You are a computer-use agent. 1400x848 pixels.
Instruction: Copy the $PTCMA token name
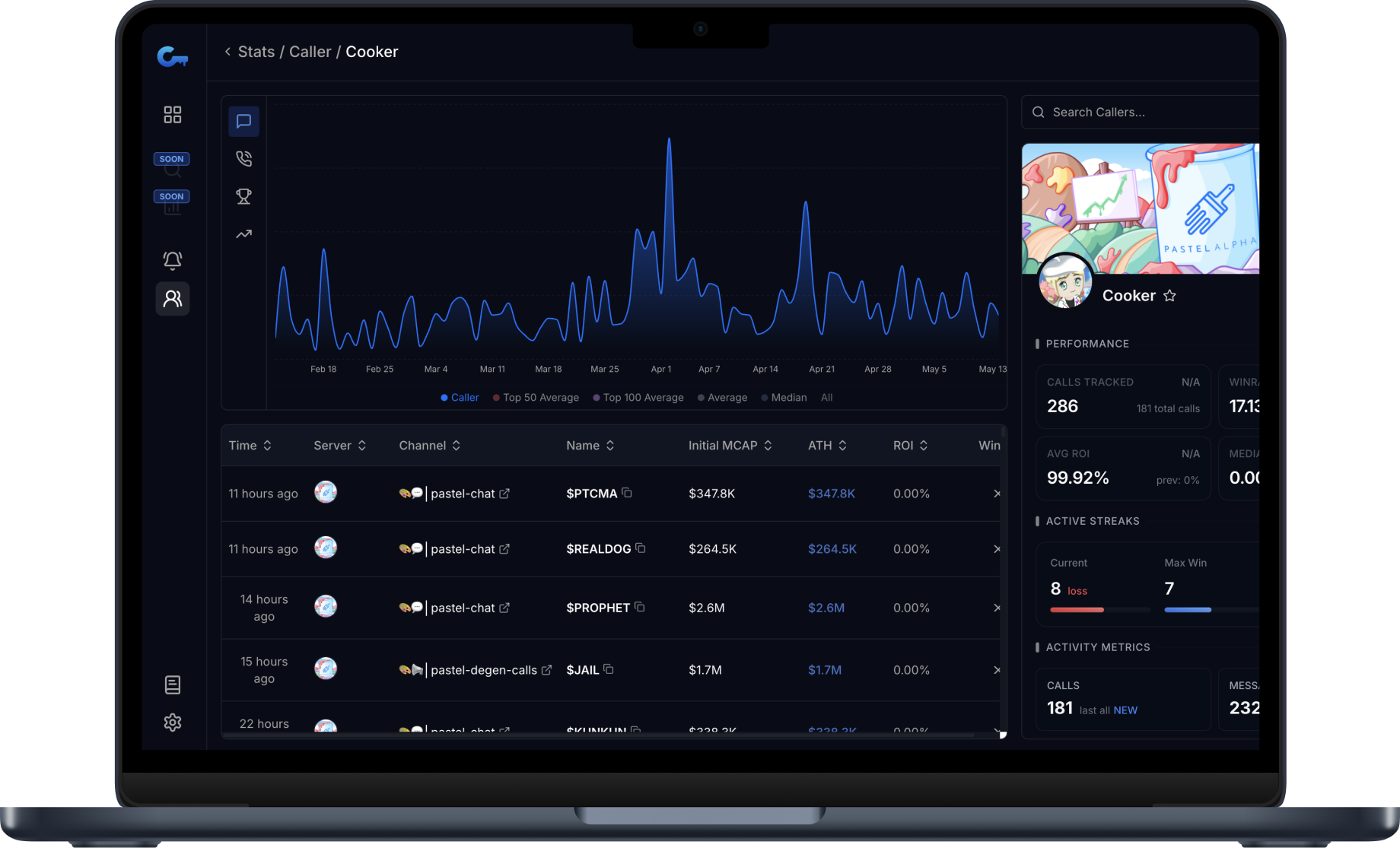(x=626, y=492)
